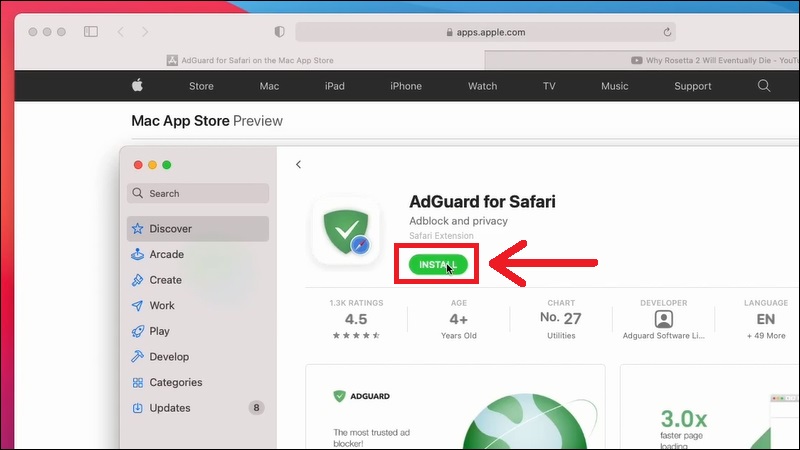Screen dimensions: 800x450
Task: Reload the page with the refresh icon
Action: [667, 32]
